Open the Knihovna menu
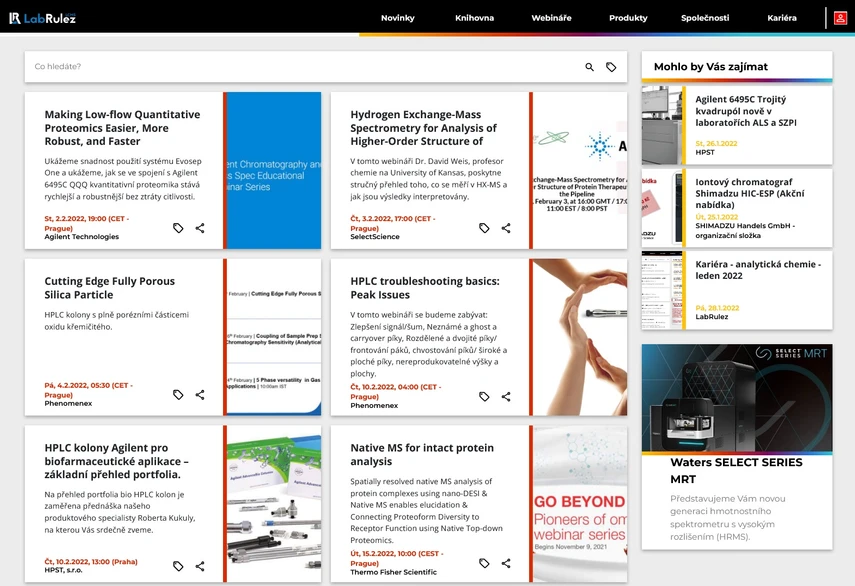Screen dimensions: 855x586 [474, 18]
